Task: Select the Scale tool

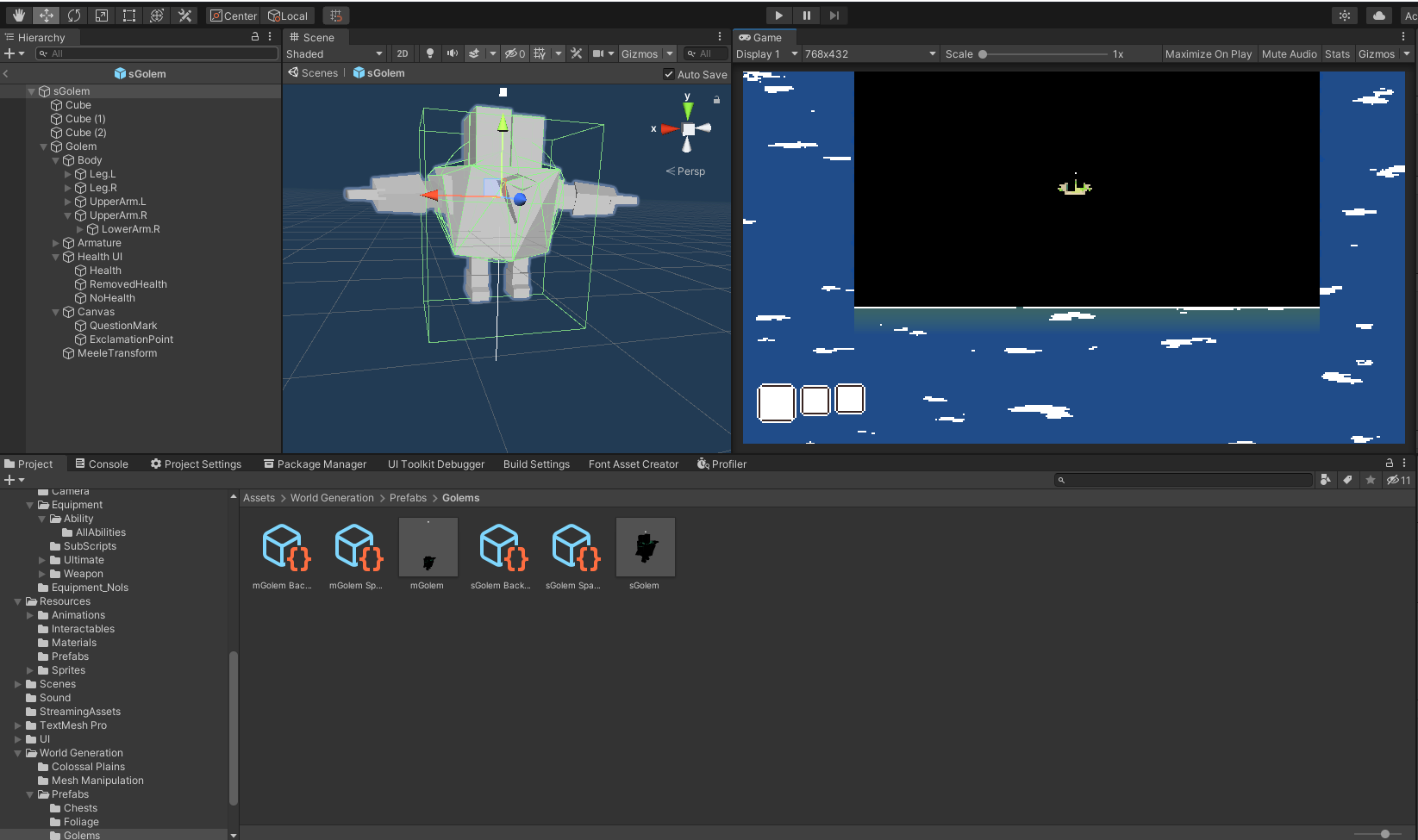Action: pos(101,16)
